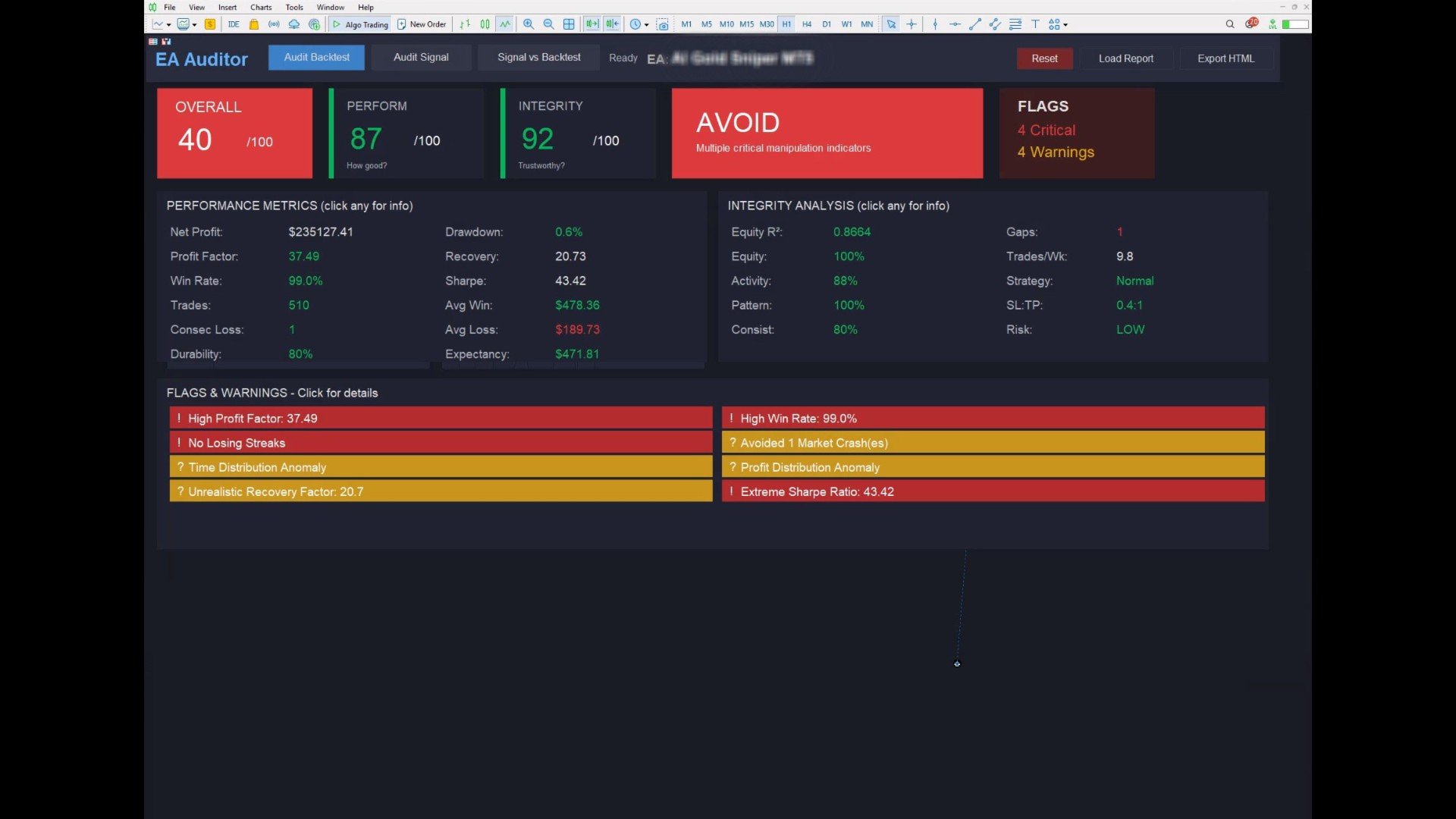This screenshot has height=819, width=1456.
Task: Select the trendline drawing tool
Action: [x=975, y=24]
